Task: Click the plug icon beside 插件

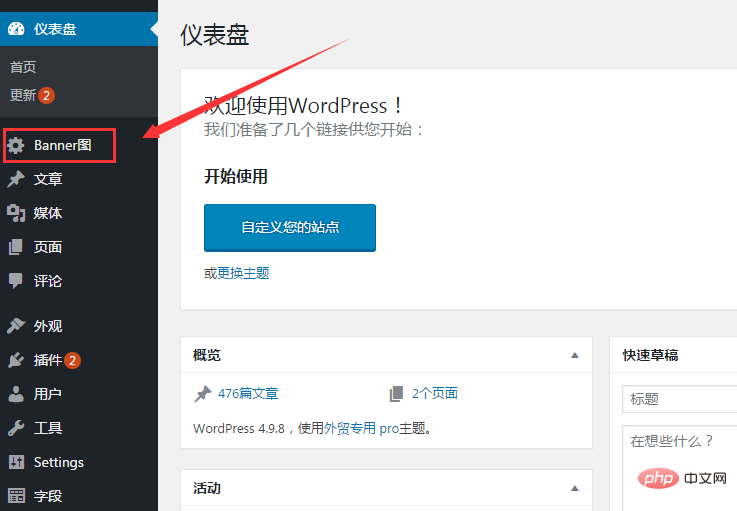Action: click(x=16, y=360)
